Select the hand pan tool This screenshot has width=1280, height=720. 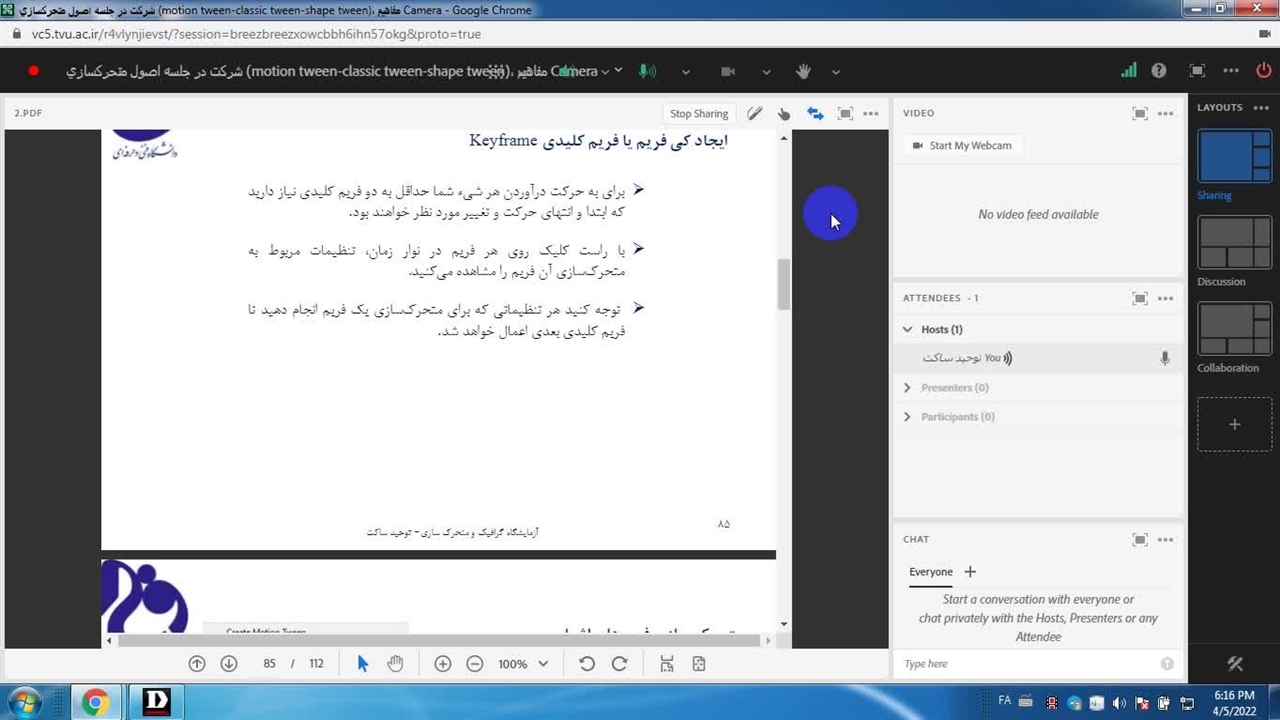click(x=395, y=664)
